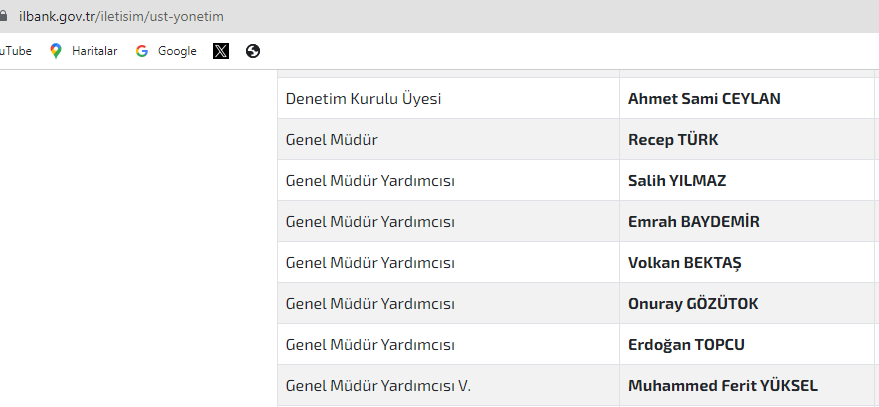879x407 pixels.
Task: Click the name Volkan BEKTAŞ
Action: pyautogui.click(x=684, y=262)
